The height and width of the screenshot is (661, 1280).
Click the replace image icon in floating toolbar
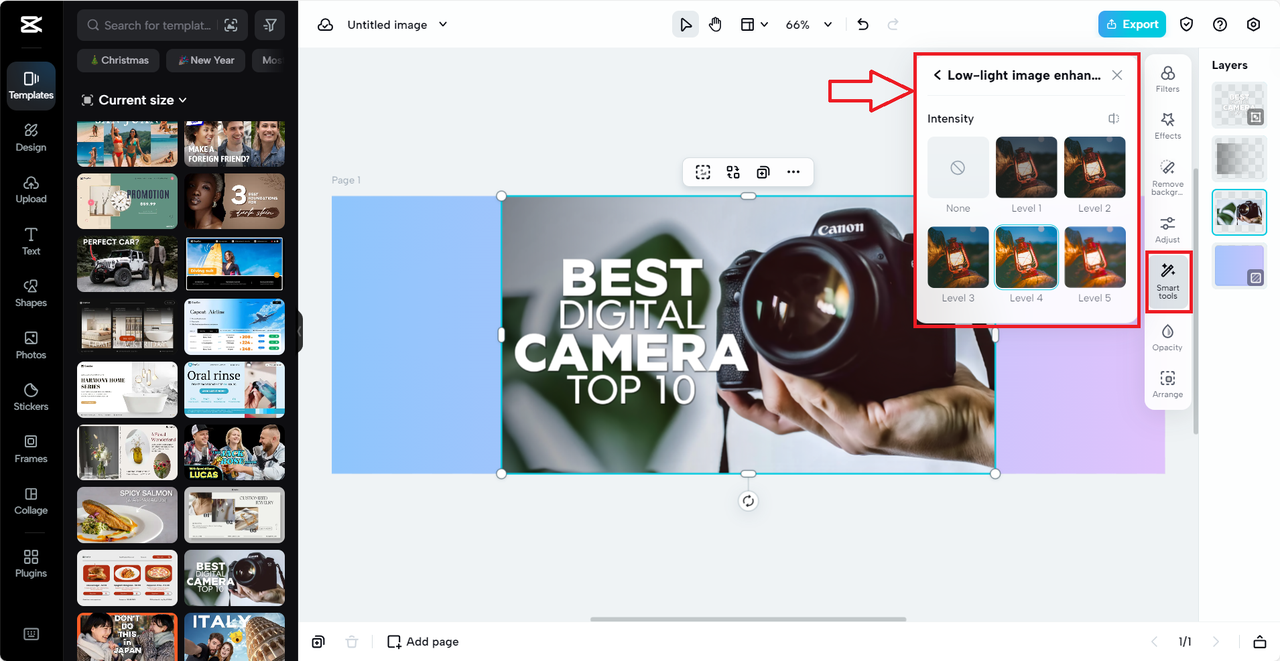pyautogui.click(x=733, y=172)
